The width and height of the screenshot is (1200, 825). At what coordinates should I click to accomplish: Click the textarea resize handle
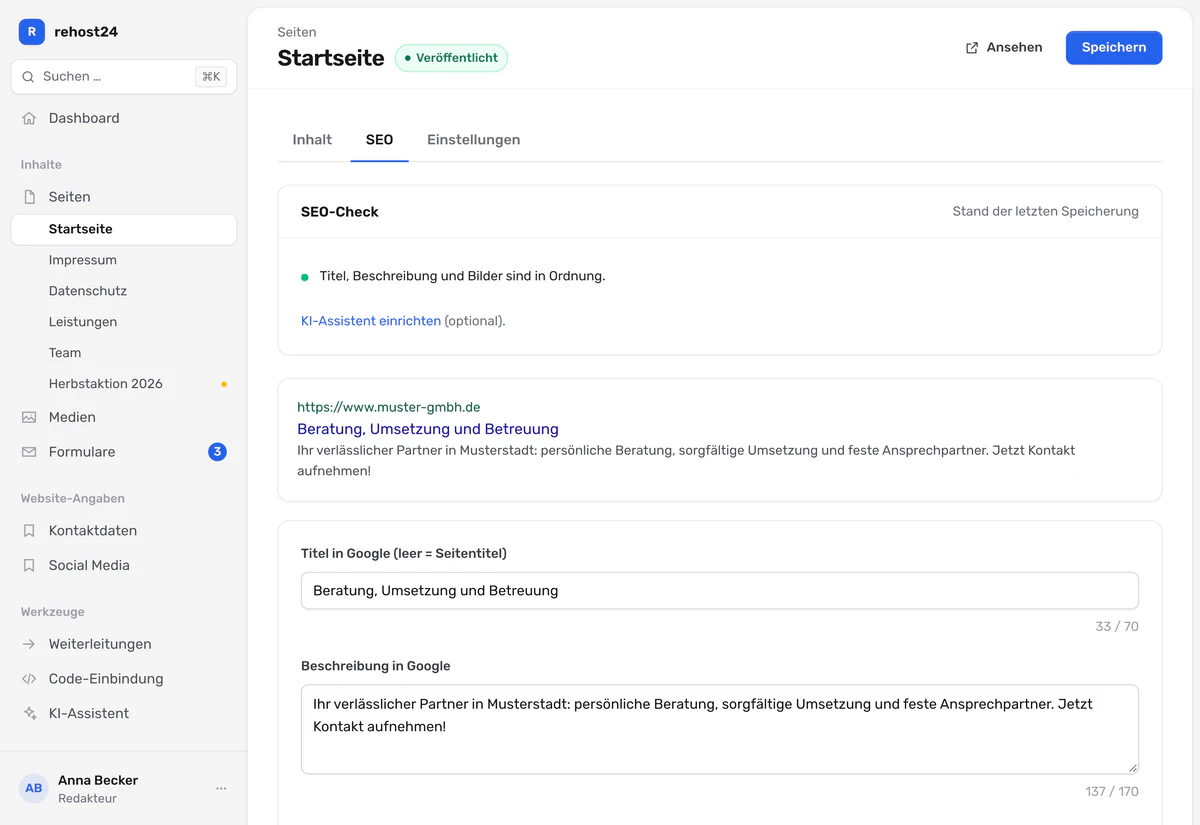point(1132,767)
